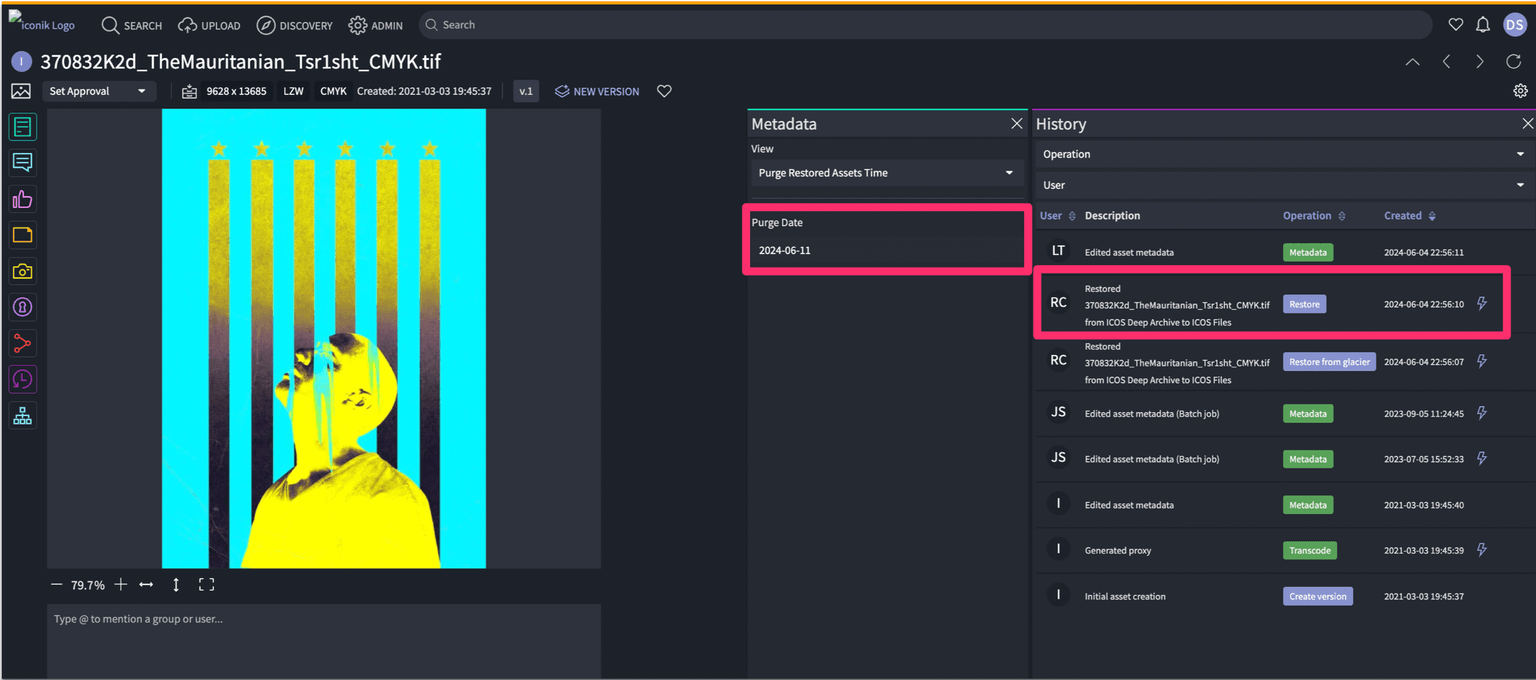
Task: Close the History panel
Action: tap(1527, 124)
